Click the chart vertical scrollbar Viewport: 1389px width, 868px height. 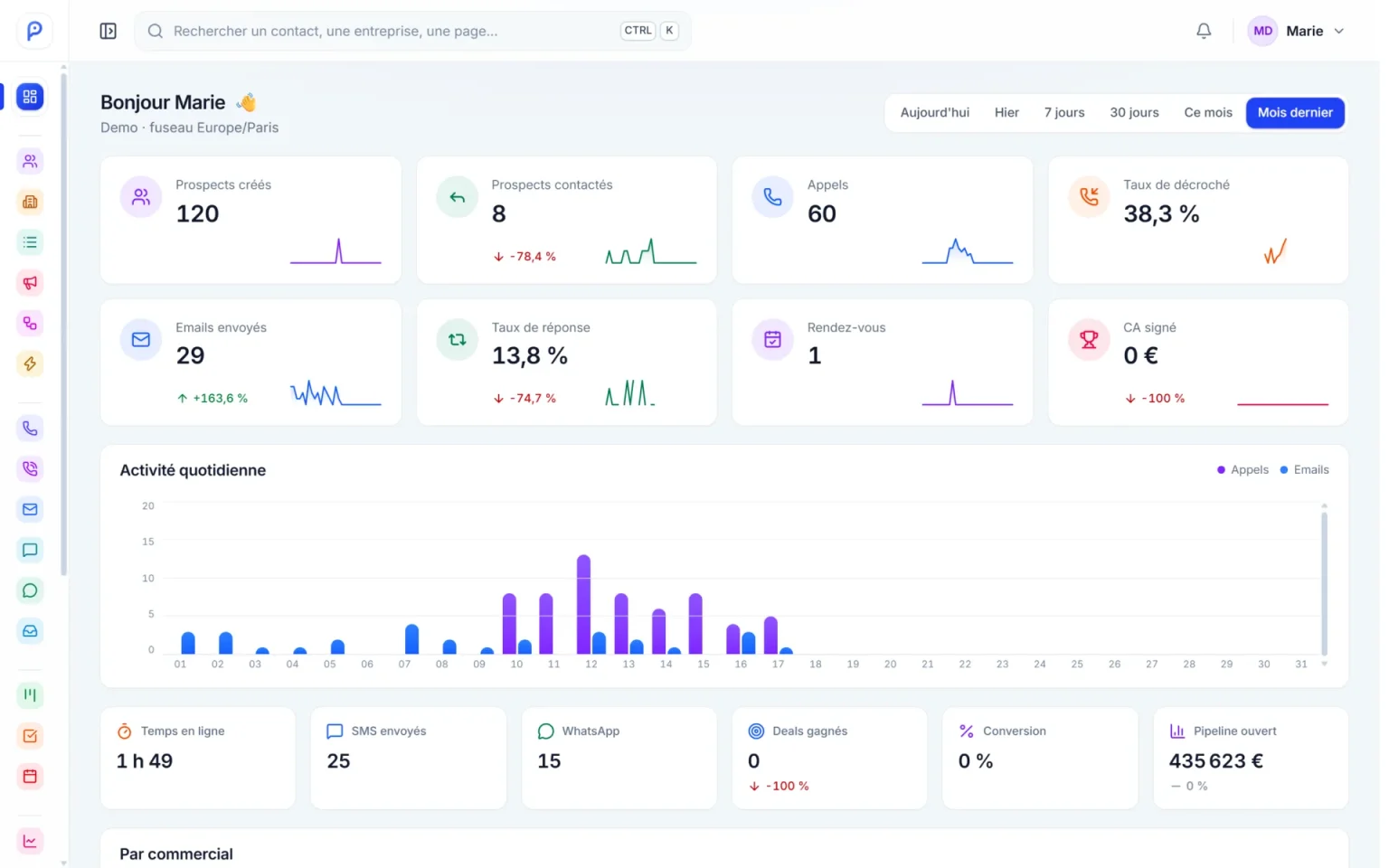[1324, 583]
